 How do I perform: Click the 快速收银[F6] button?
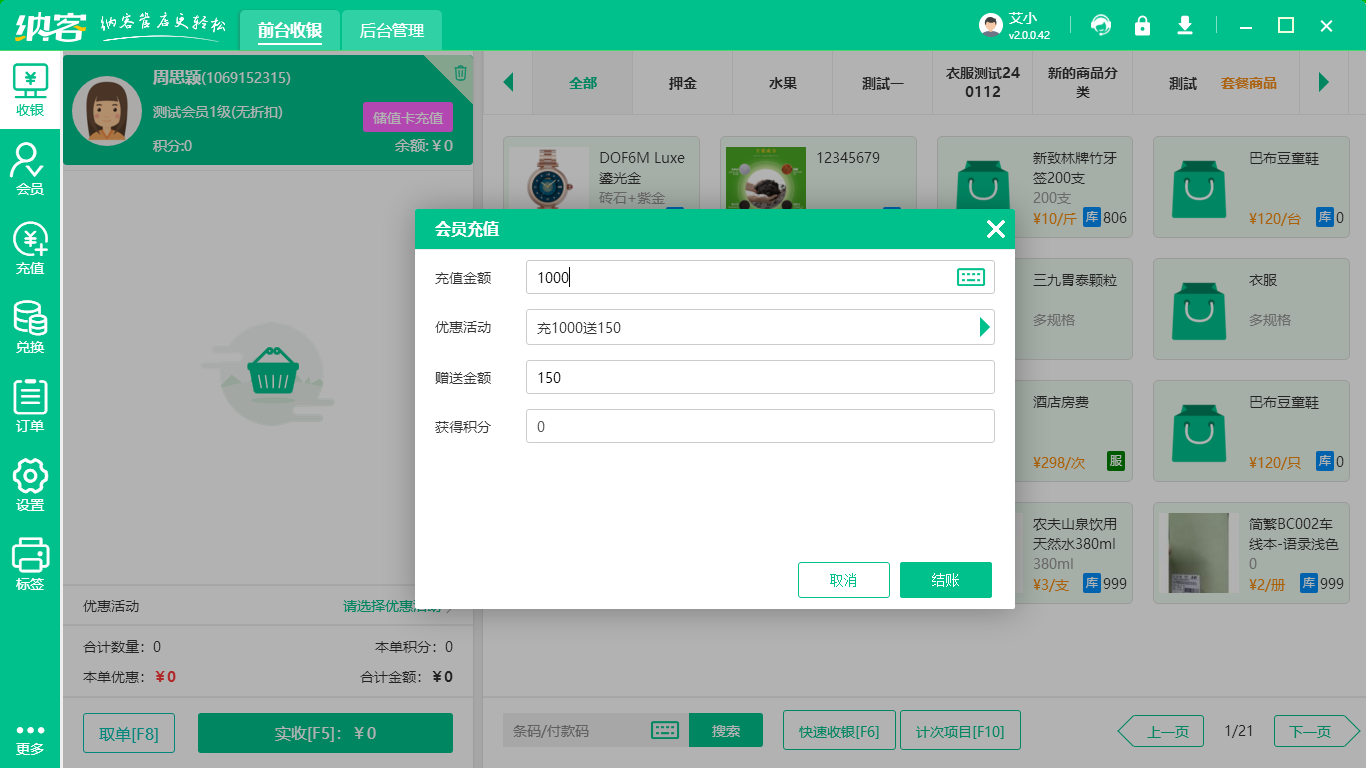[x=839, y=731]
